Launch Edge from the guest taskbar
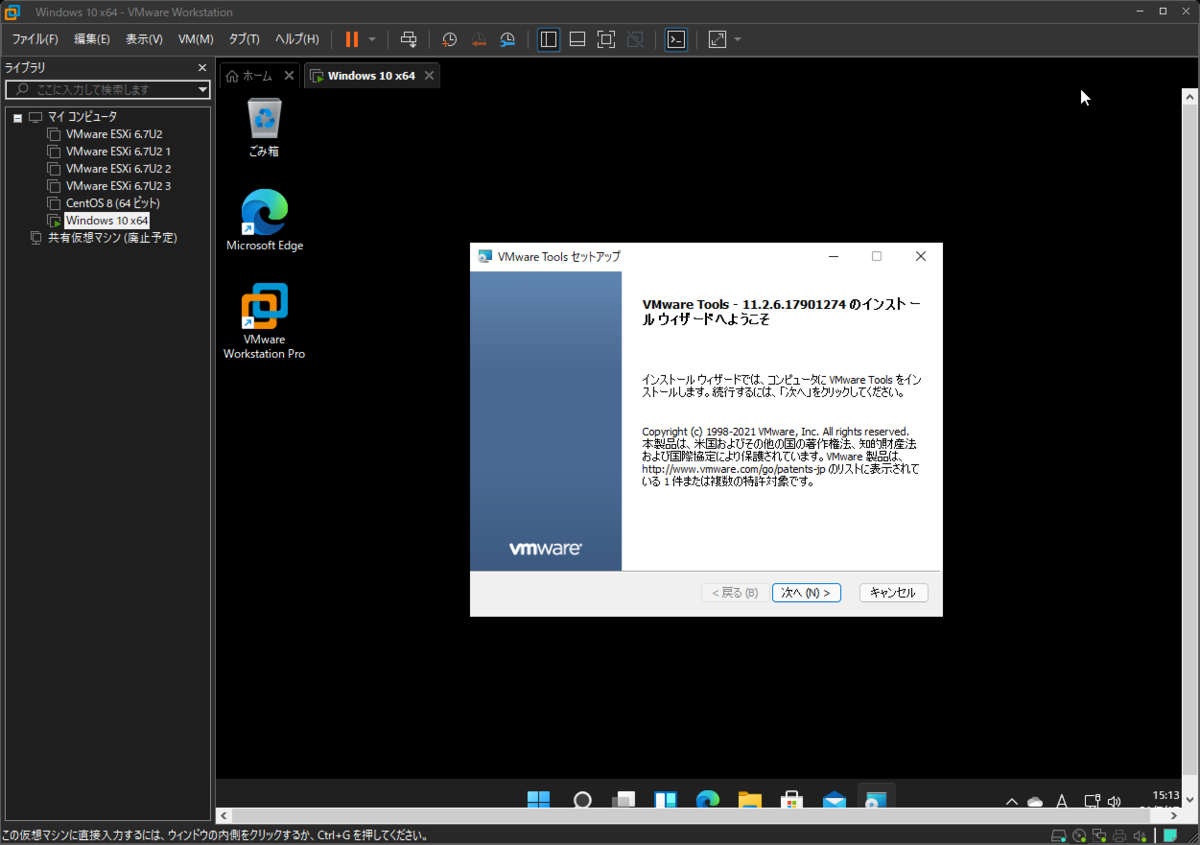This screenshot has width=1200, height=845. [708, 800]
